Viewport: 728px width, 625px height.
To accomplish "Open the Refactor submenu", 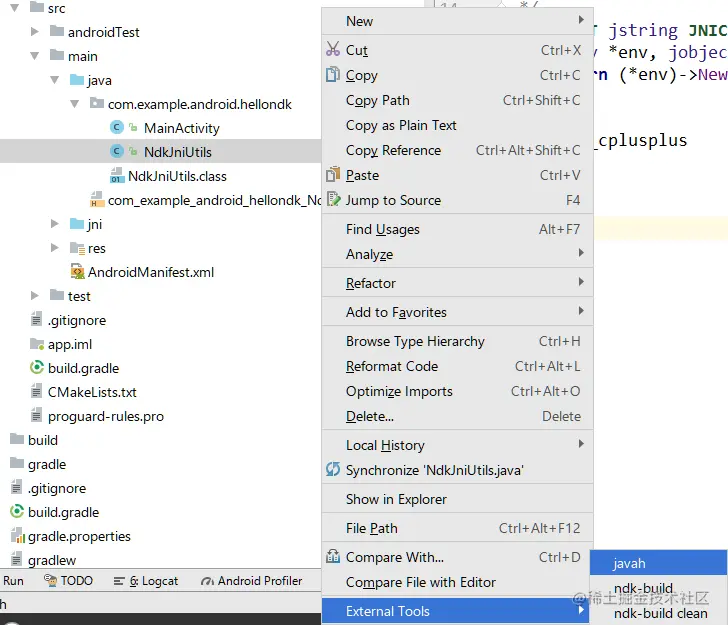I will point(457,283).
